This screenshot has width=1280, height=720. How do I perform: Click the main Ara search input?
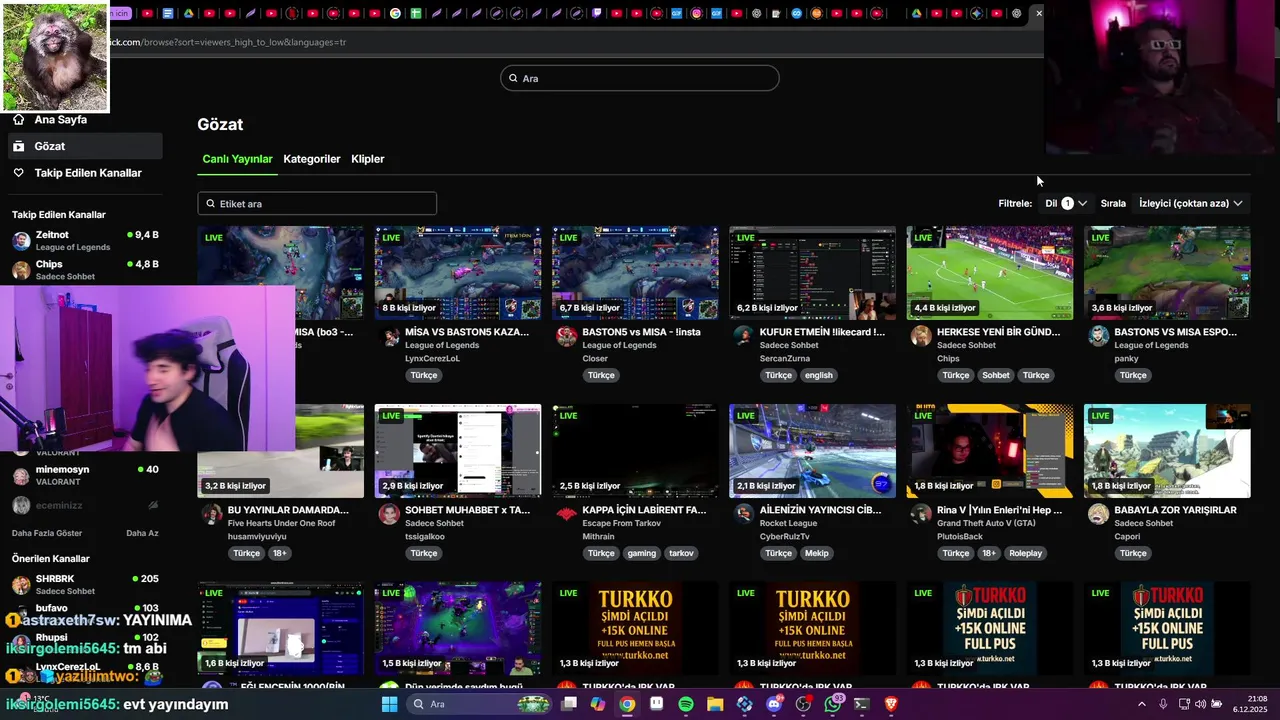pos(640,78)
